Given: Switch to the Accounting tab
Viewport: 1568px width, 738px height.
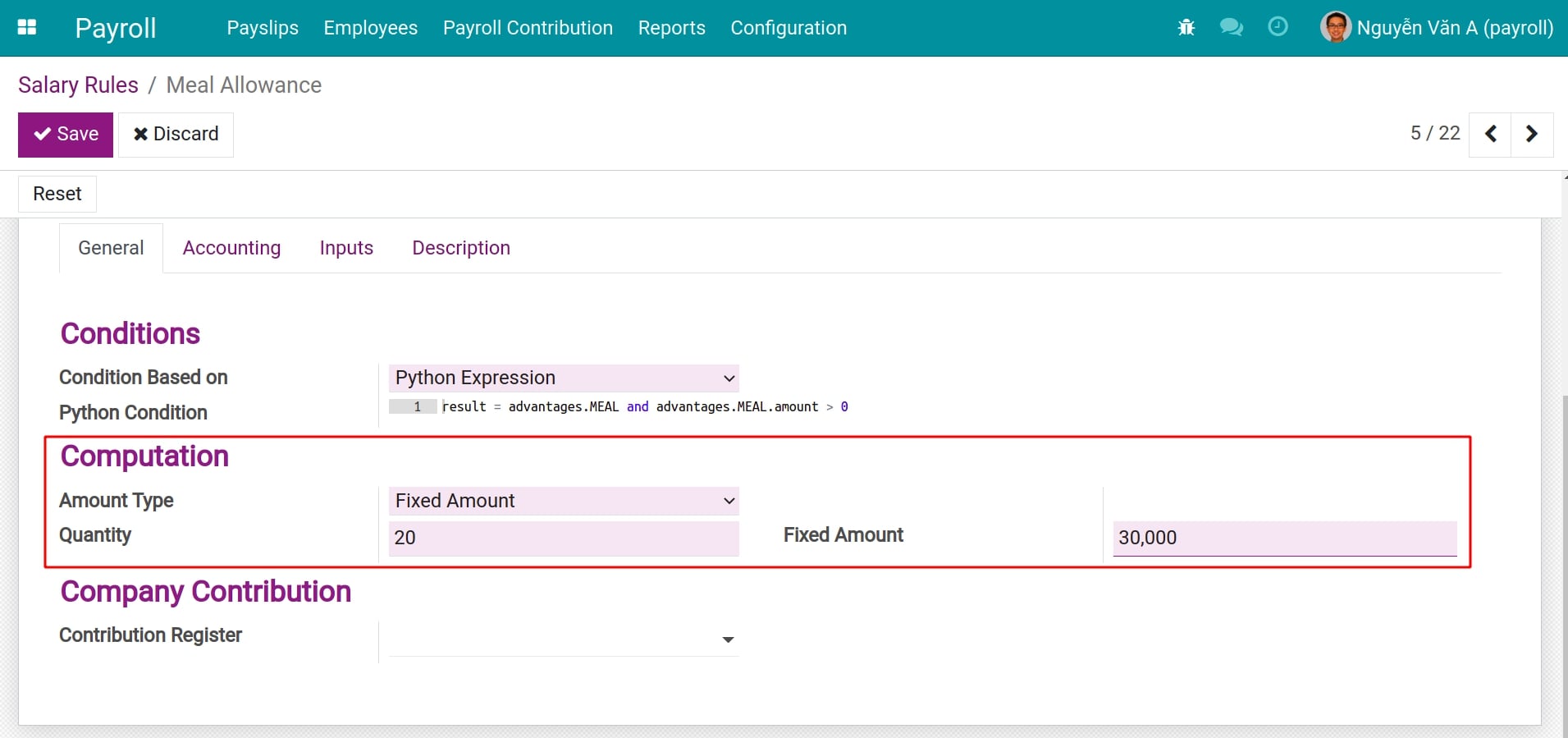Looking at the screenshot, I should coord(231,248).
